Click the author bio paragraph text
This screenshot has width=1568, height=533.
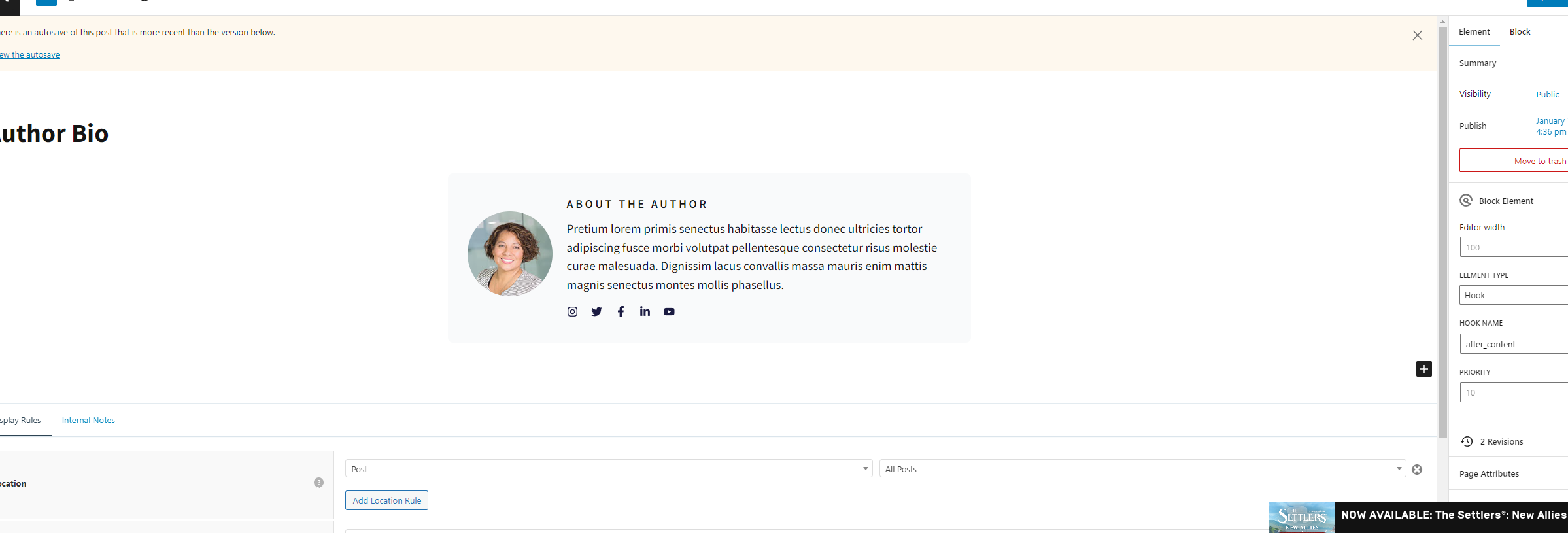pyautogui.click(x=752, y=257)
